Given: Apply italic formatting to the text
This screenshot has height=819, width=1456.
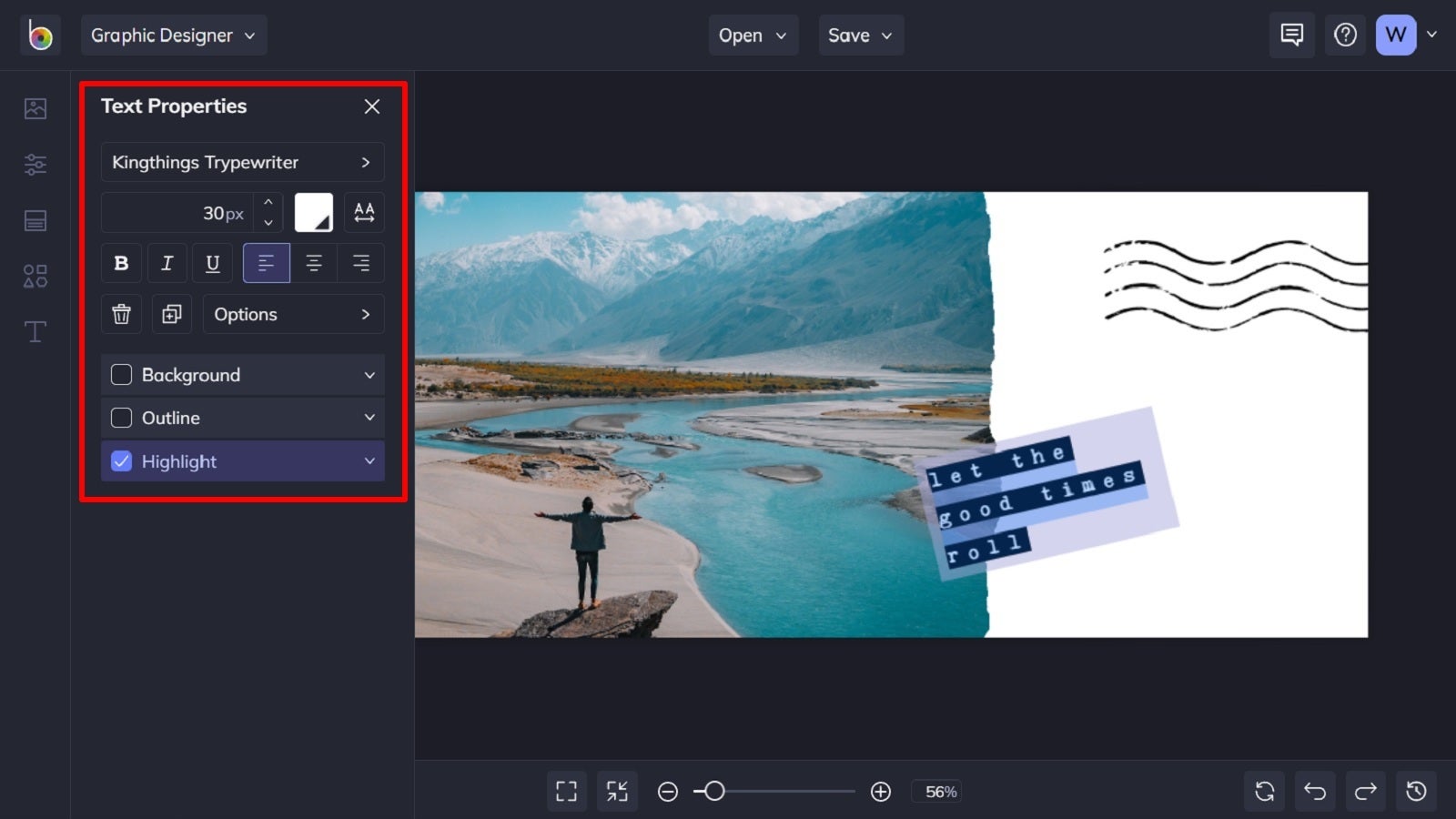Looking at the screenshot, I should [x=167, y=263].
